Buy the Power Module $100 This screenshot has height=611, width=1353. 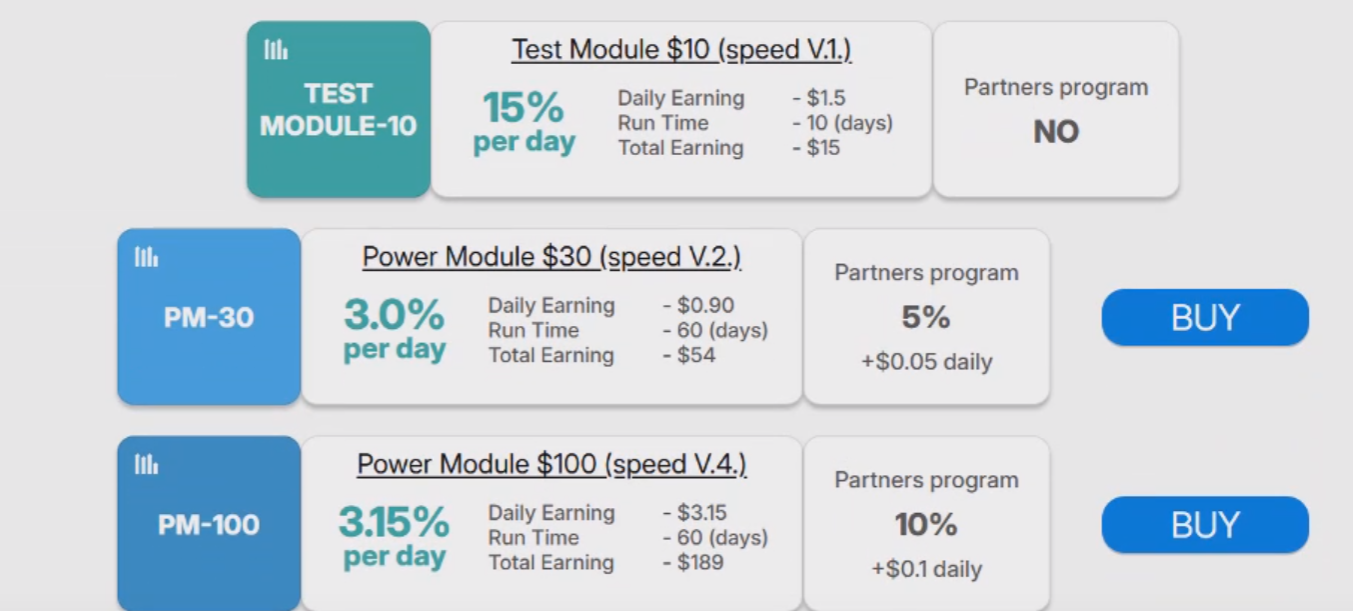pyautogui.click(x=1205, y=525)
